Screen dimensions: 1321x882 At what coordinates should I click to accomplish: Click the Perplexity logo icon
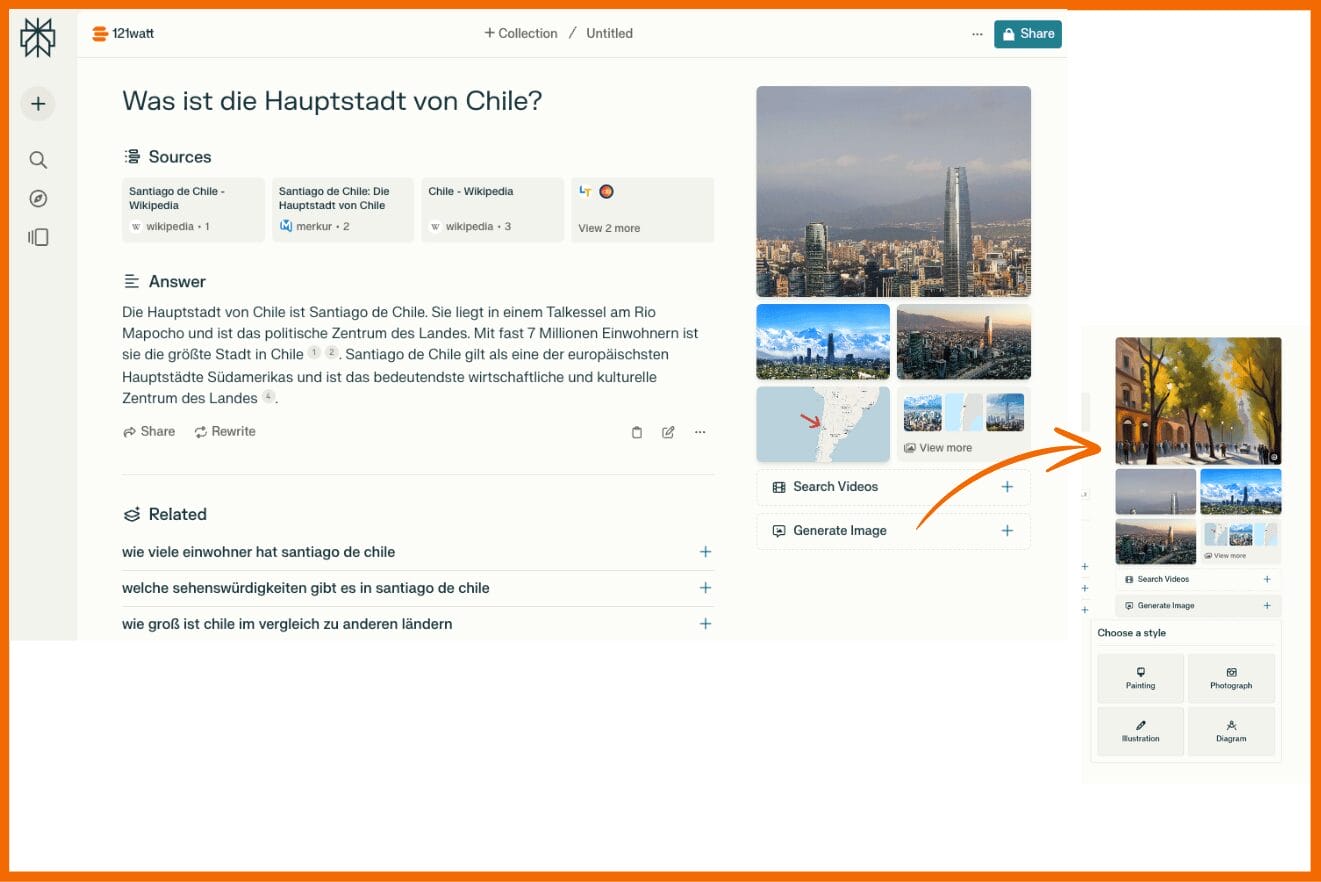pos(38,38)
